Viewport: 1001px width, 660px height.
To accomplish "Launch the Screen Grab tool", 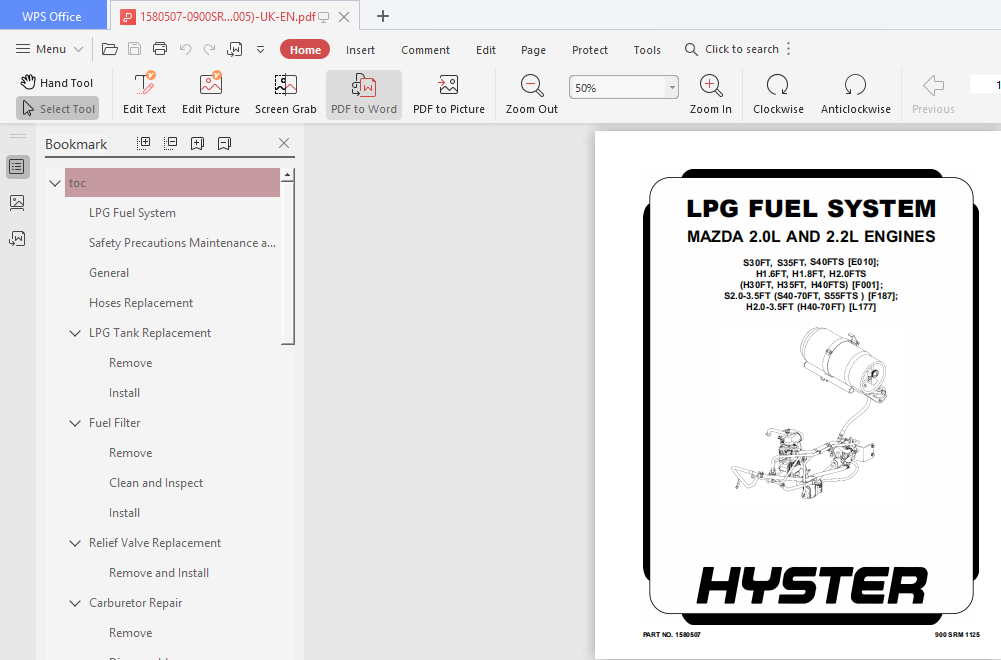I will click(285, 94).
